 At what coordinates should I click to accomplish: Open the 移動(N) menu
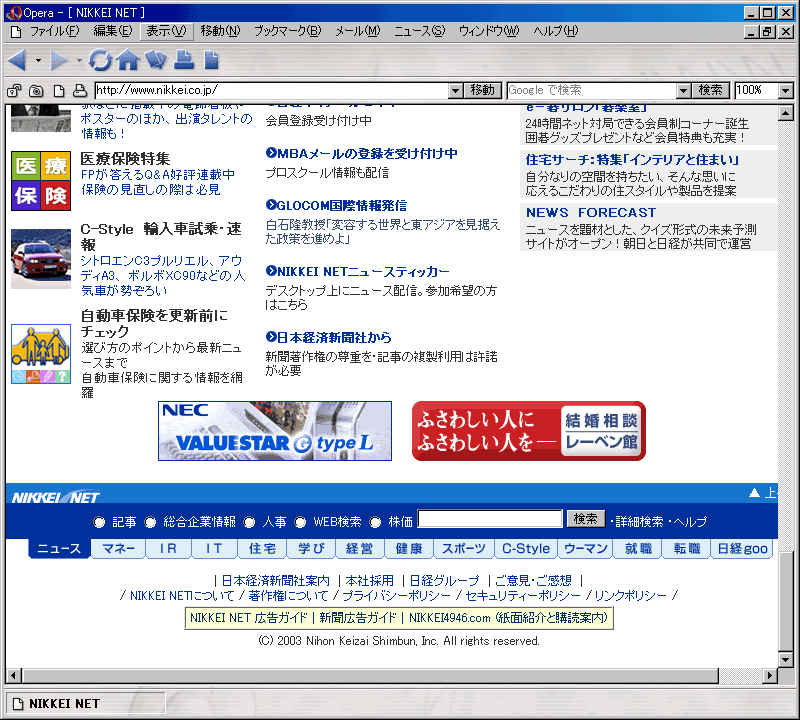click(x=220, y=31)
